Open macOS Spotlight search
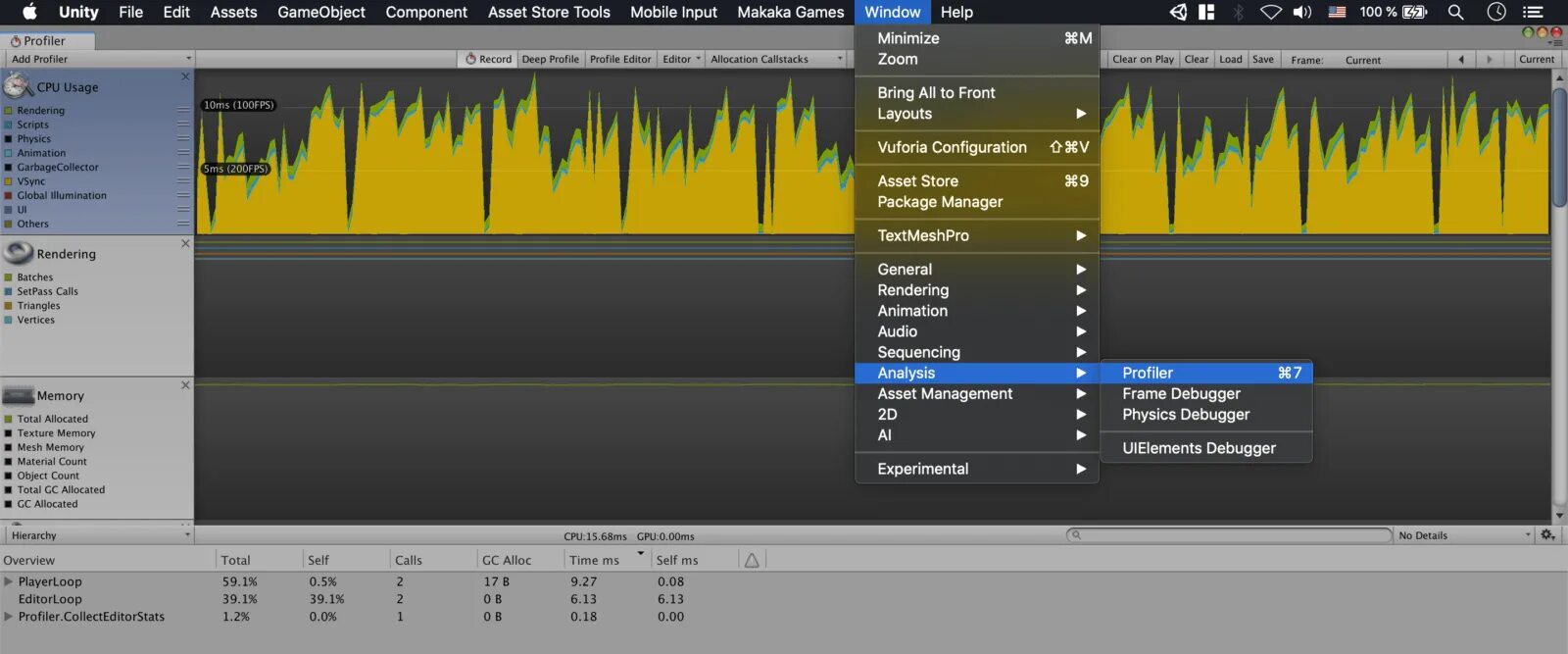1568x654 pixels. pyautogui.click(x=1456, y=12)
